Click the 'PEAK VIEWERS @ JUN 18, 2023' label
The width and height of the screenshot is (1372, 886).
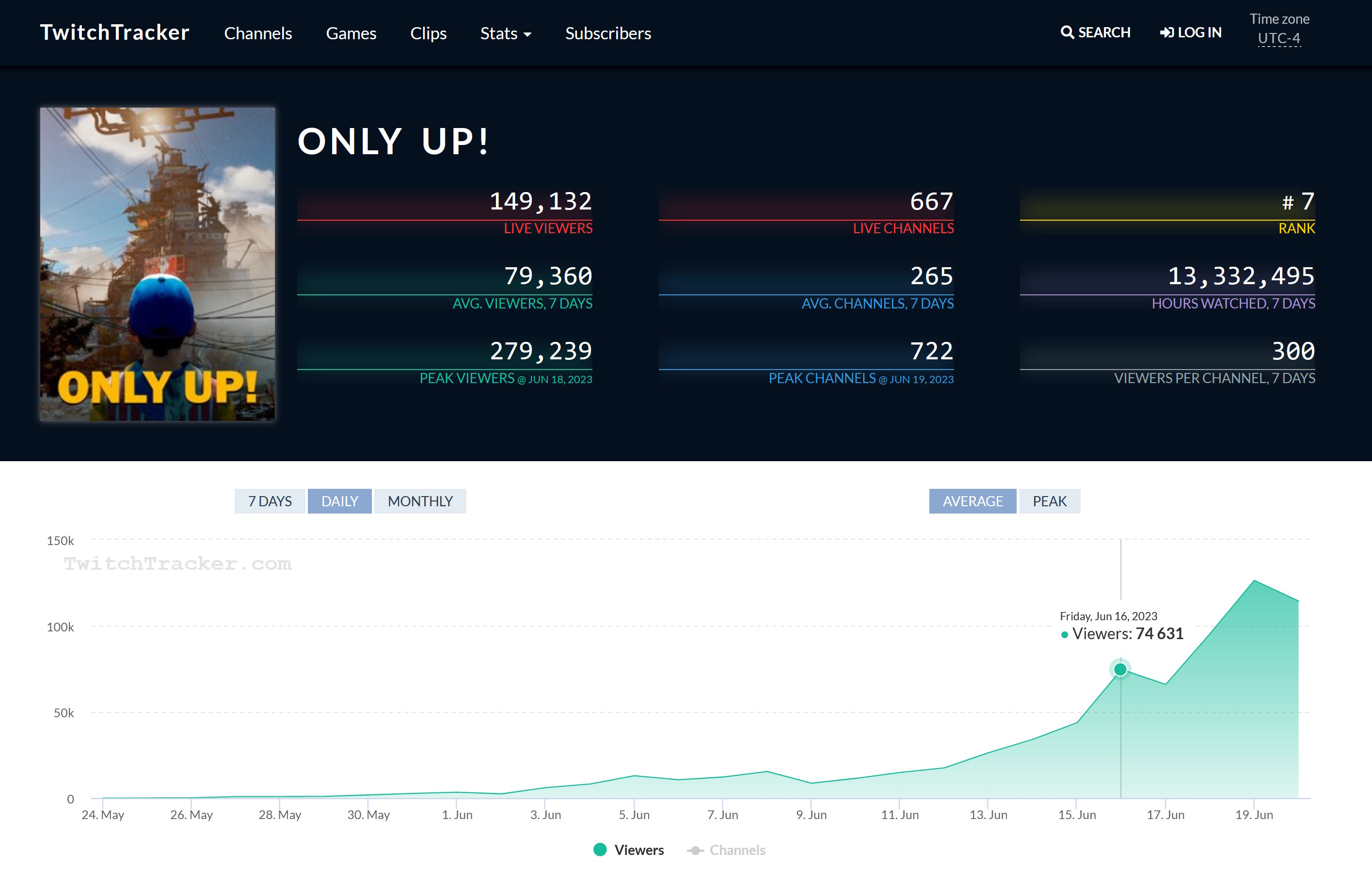[506, 379]
